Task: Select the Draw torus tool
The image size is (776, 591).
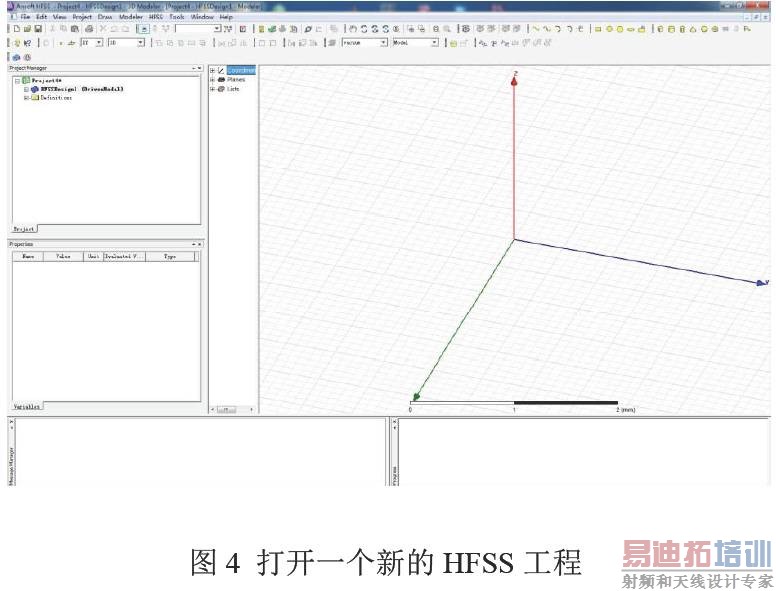Action: (715, 29)
